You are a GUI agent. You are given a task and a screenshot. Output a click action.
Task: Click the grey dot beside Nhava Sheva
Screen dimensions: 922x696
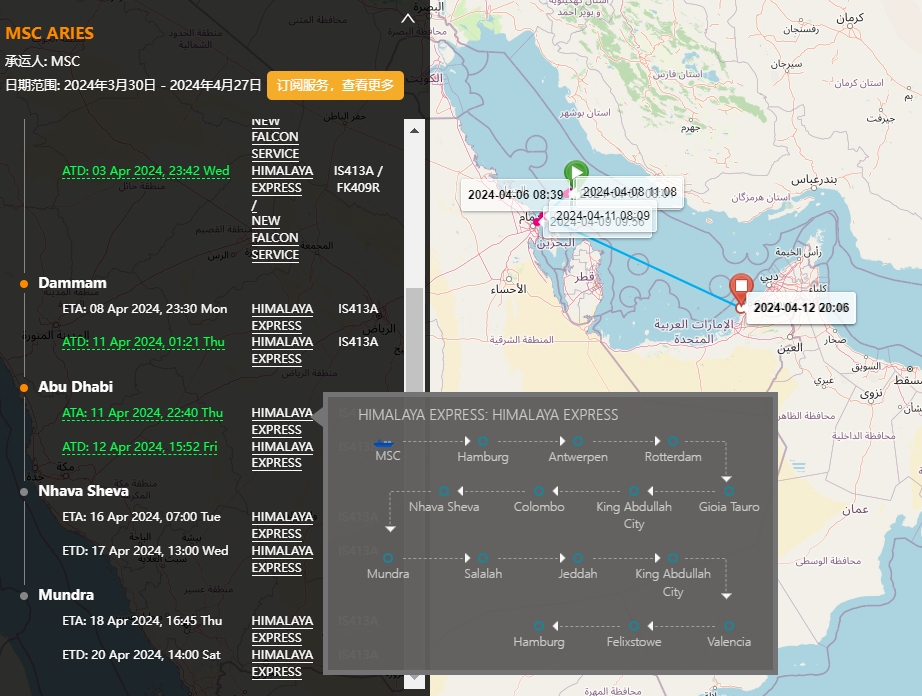coord(24,492)
